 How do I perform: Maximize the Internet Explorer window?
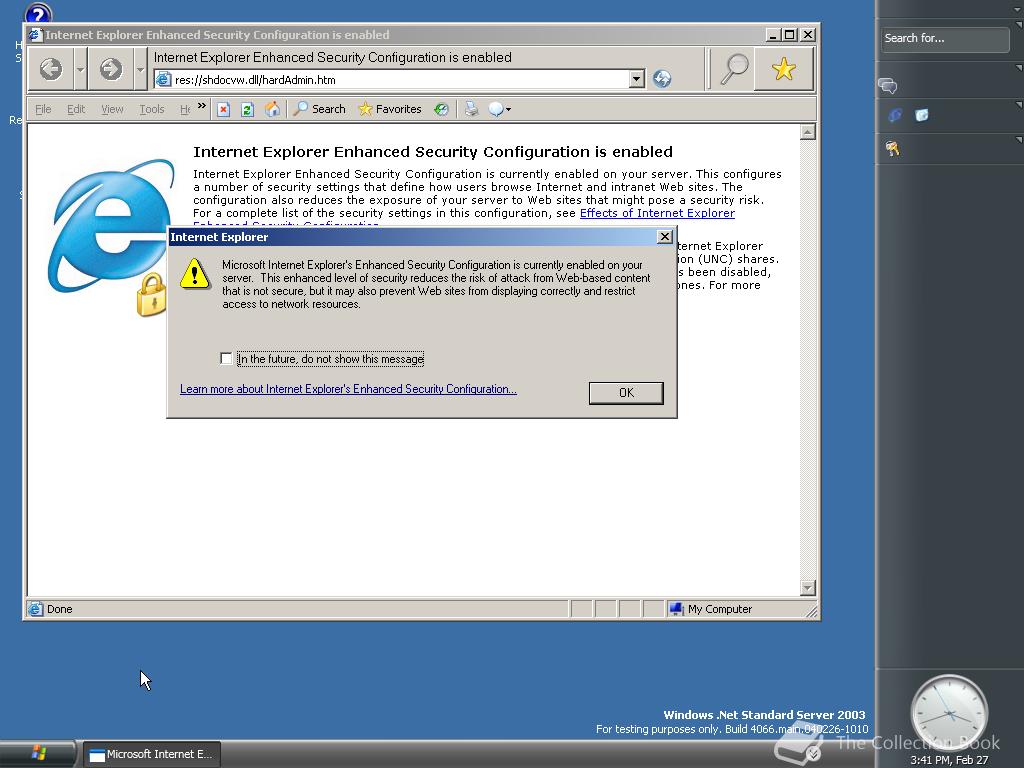coord(790,35)
